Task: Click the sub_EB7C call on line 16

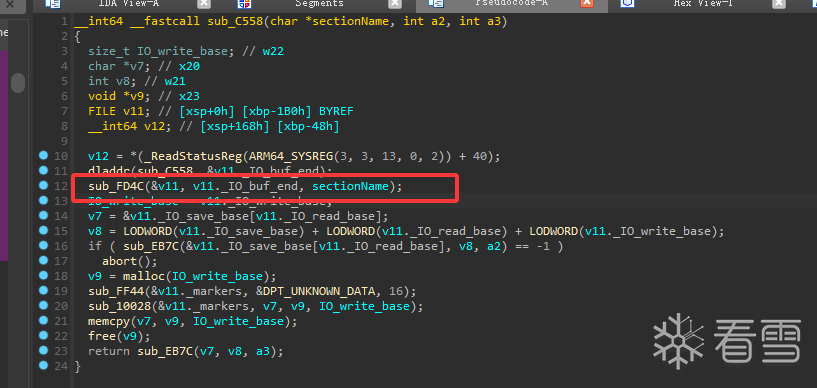Action: [x=151, y=246]
